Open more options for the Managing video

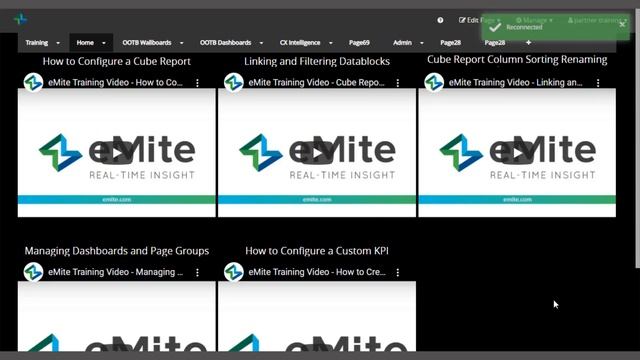(198, 272)
